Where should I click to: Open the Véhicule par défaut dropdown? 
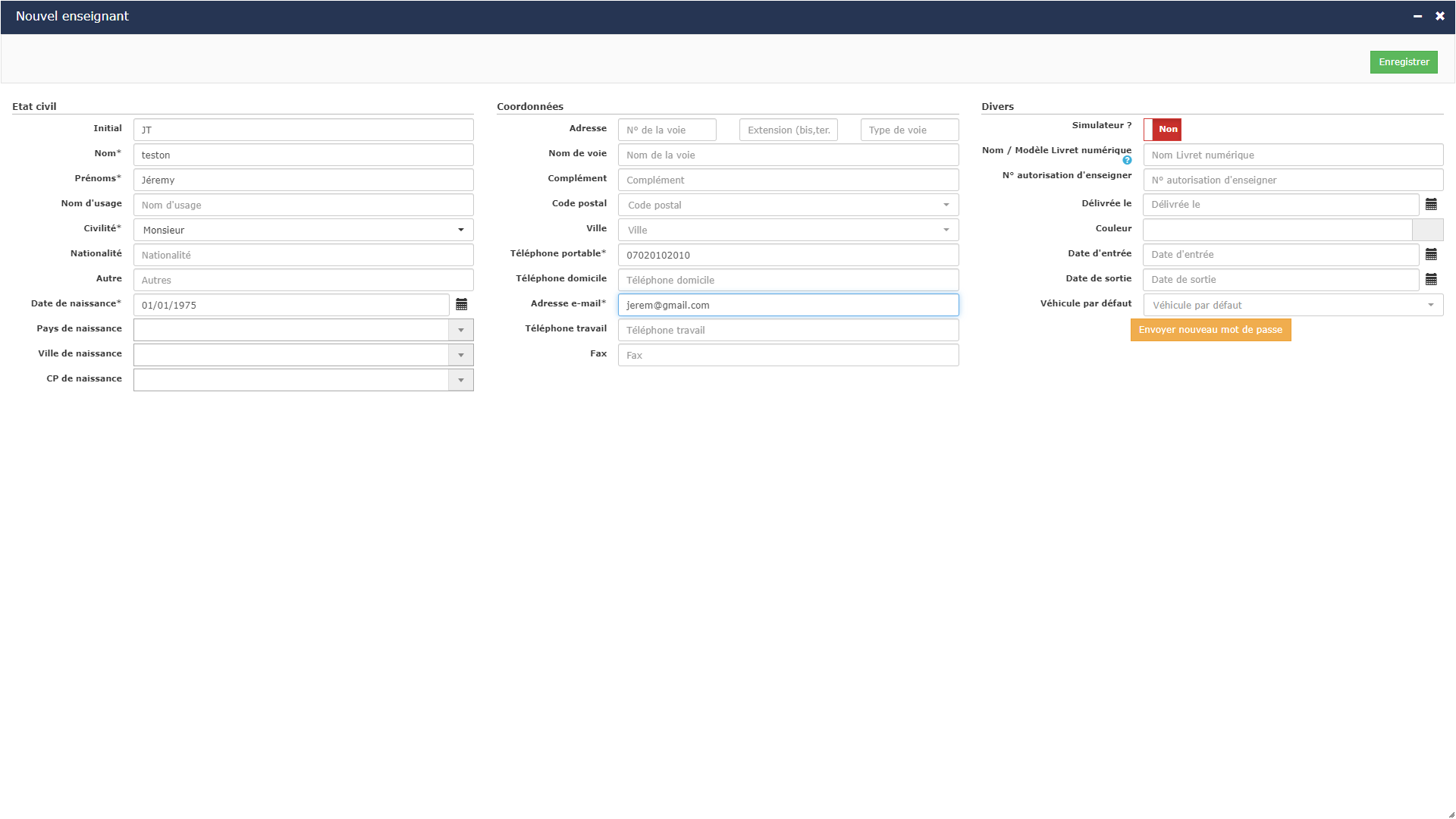(1293, 305)
